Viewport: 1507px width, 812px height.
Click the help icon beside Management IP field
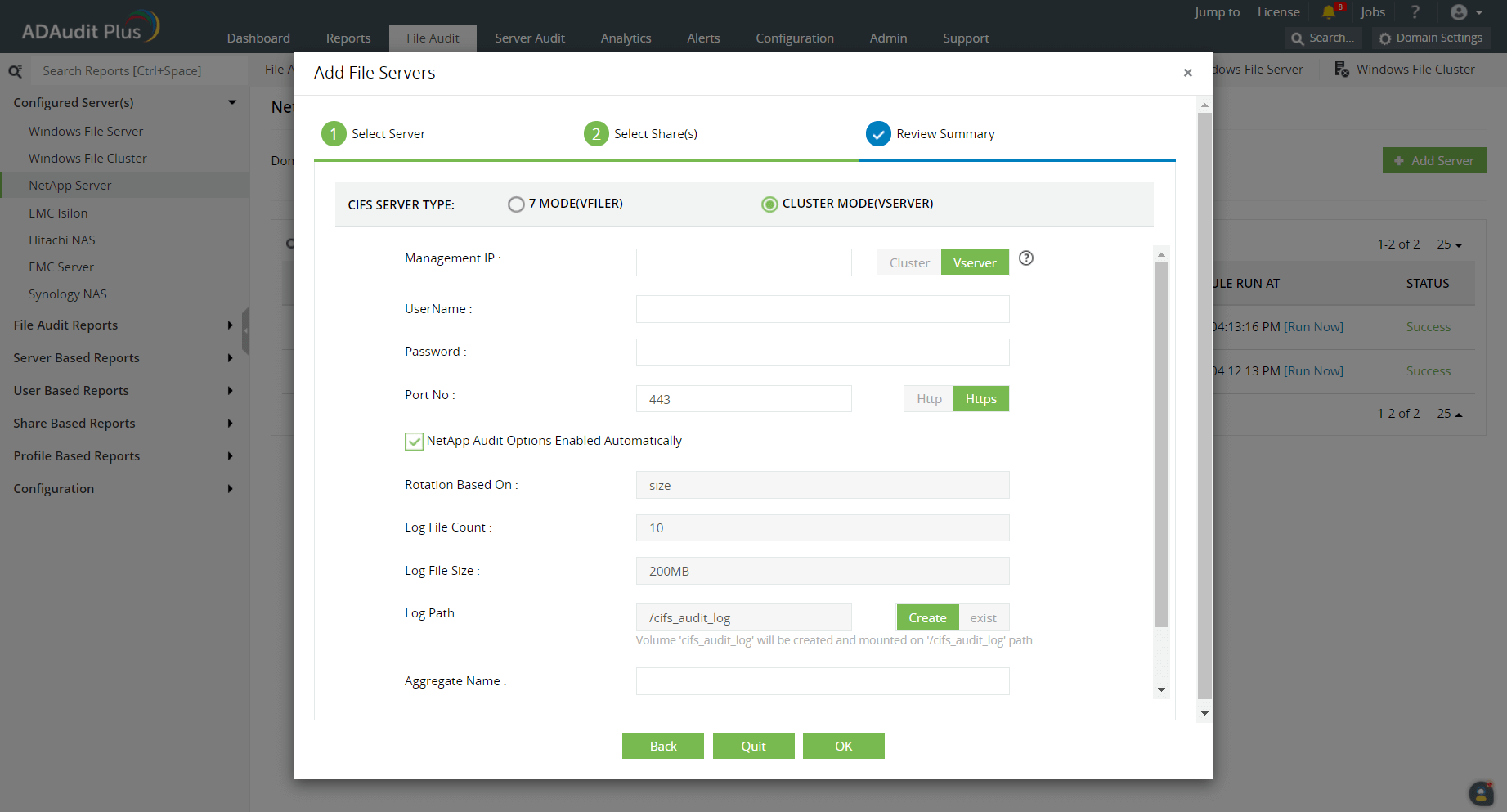pos(1026,258)
